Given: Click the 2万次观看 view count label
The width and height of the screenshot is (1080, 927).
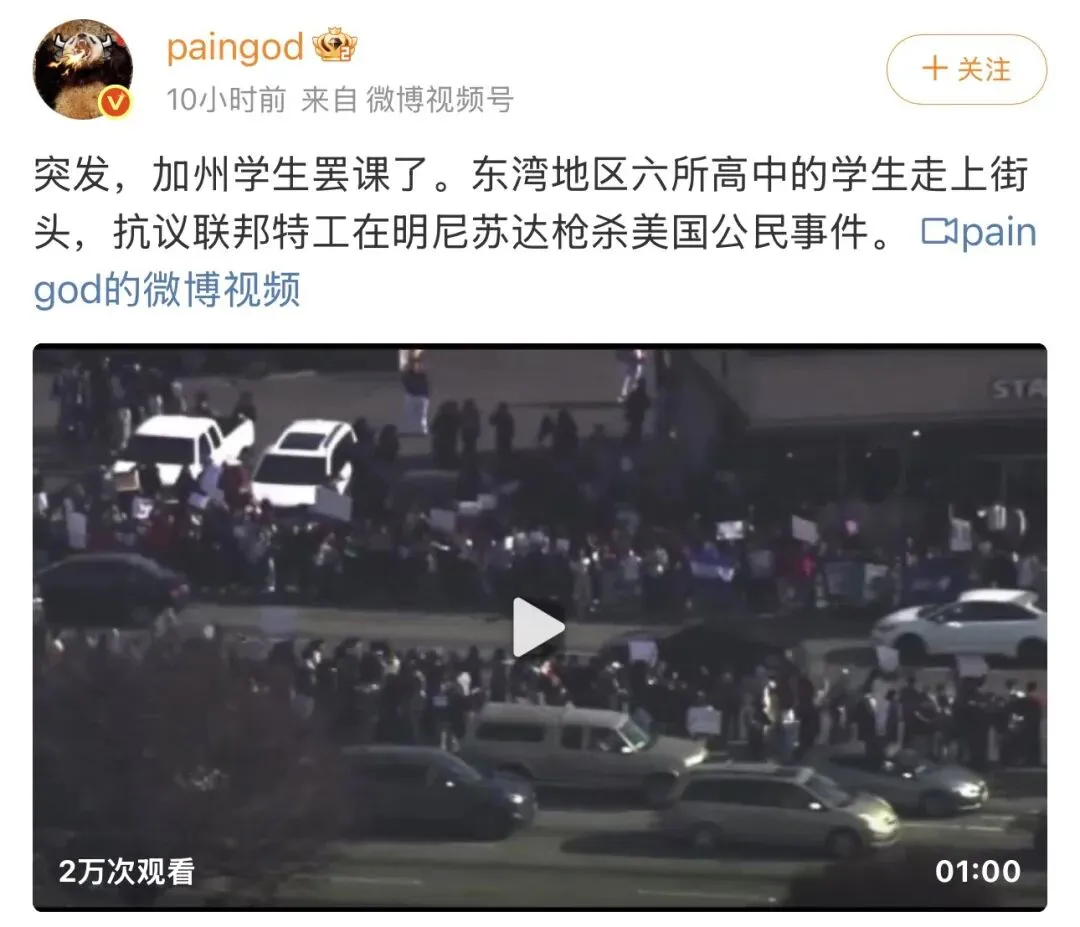Looking at the screenshot, I should tap(127, 871).
